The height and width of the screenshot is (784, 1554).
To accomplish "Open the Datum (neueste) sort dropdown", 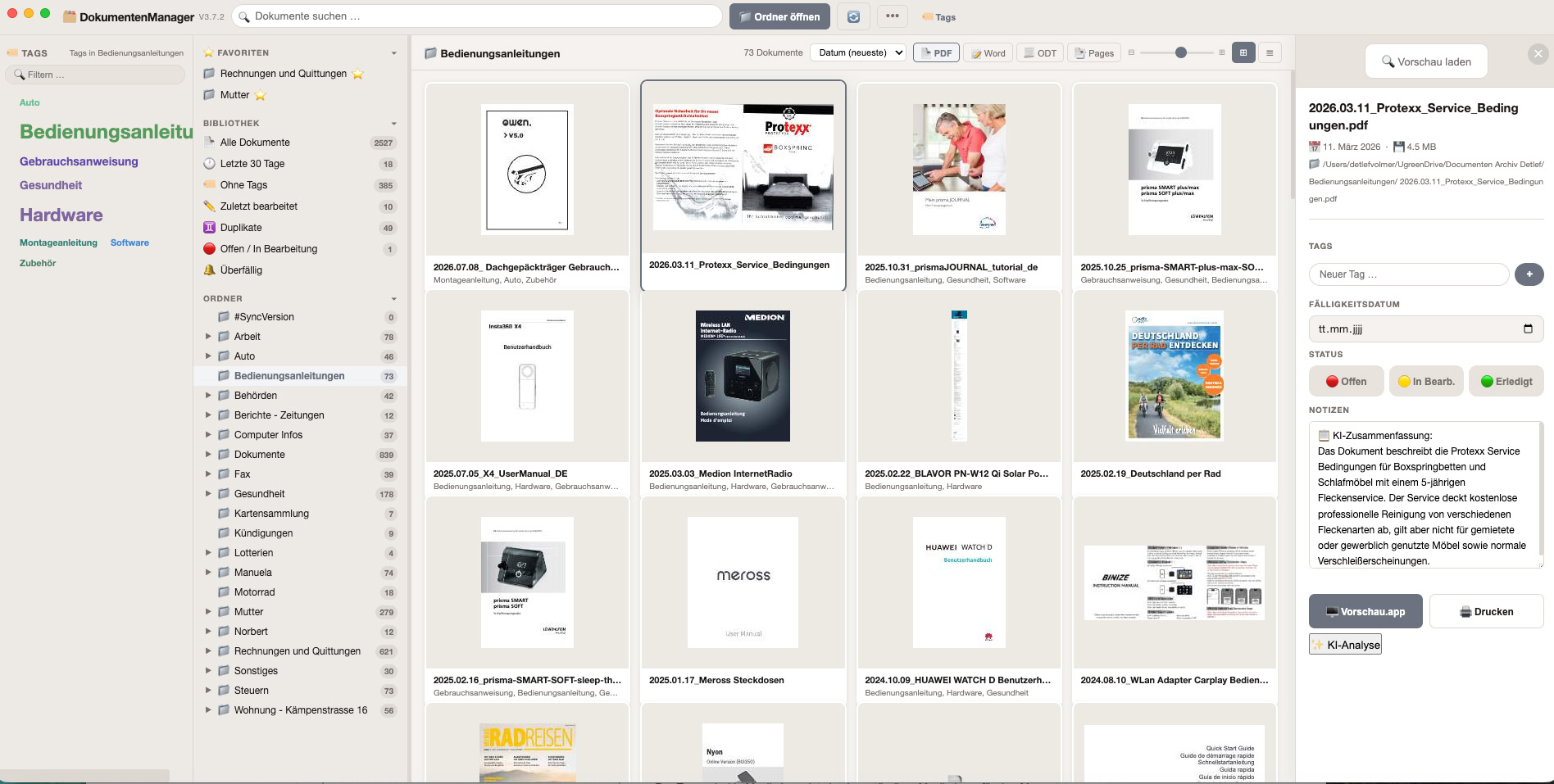I will [858, 52].
